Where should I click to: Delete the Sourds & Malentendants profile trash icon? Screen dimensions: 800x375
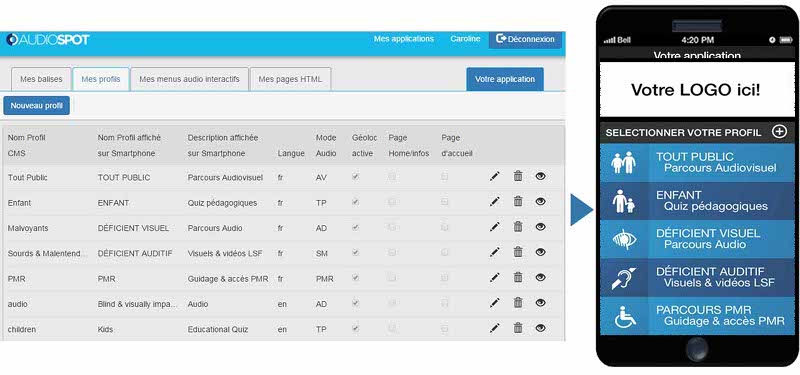[518, 252]
